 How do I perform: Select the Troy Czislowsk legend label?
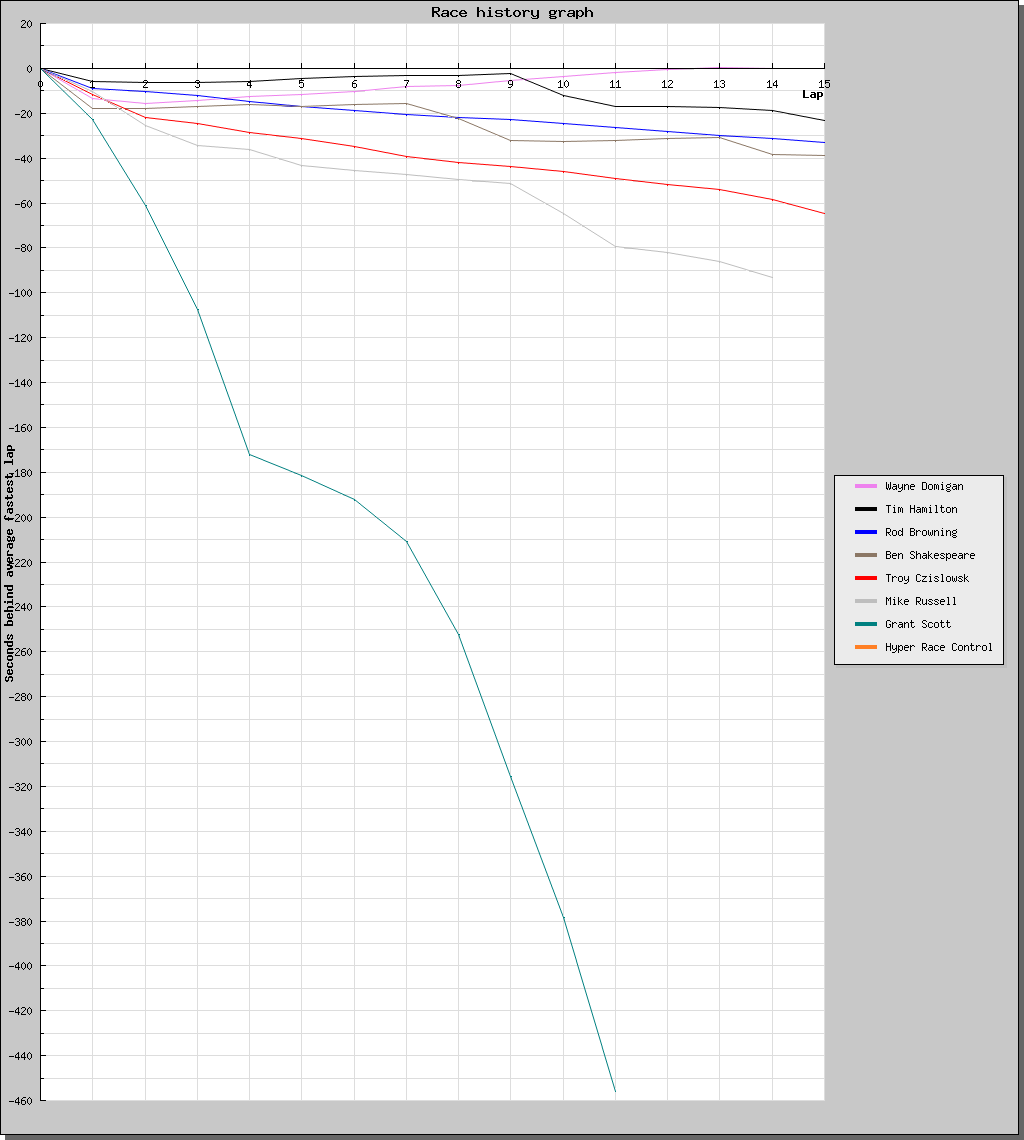pos(927,578)
